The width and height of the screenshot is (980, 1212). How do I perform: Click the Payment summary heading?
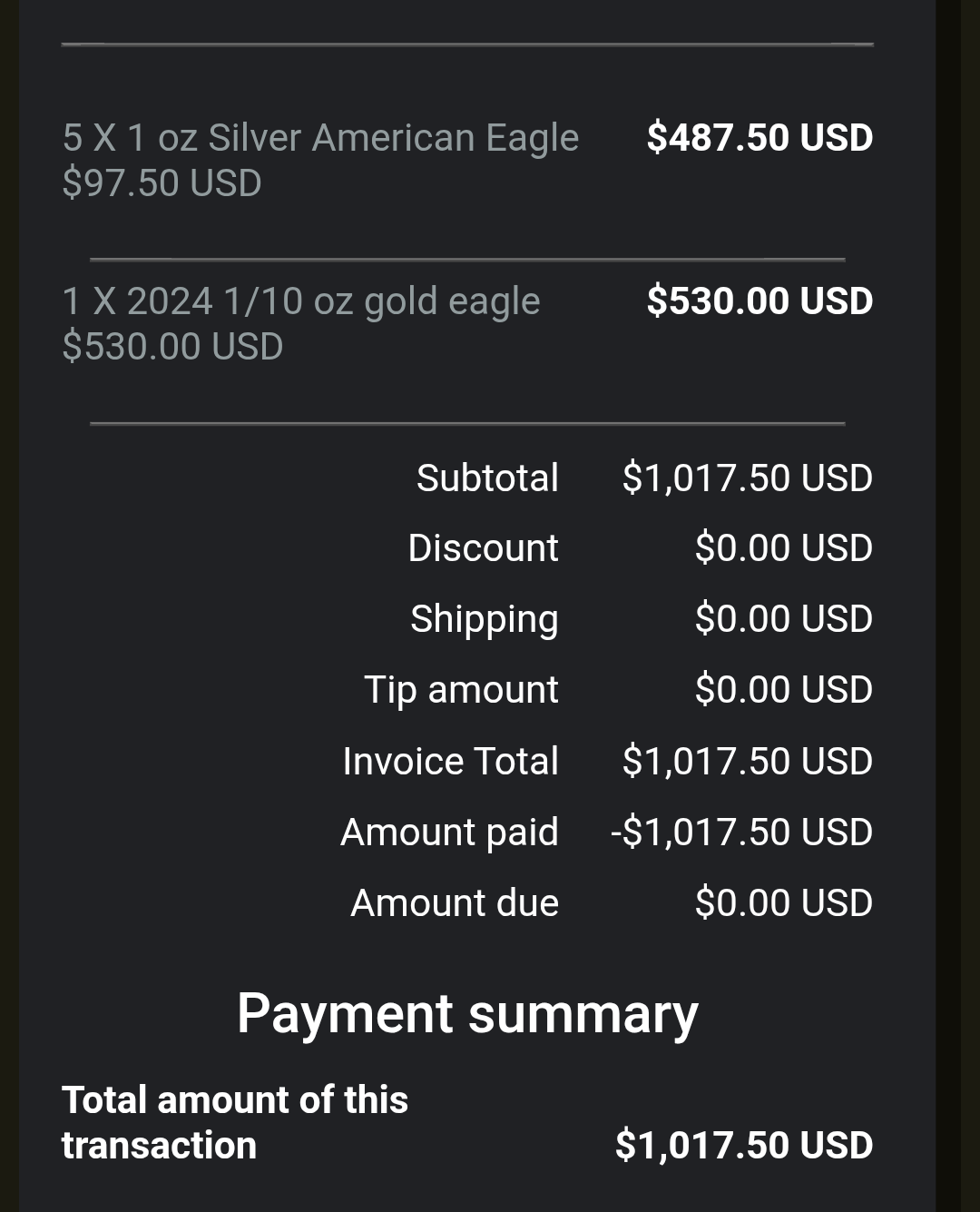(467, 1013)
